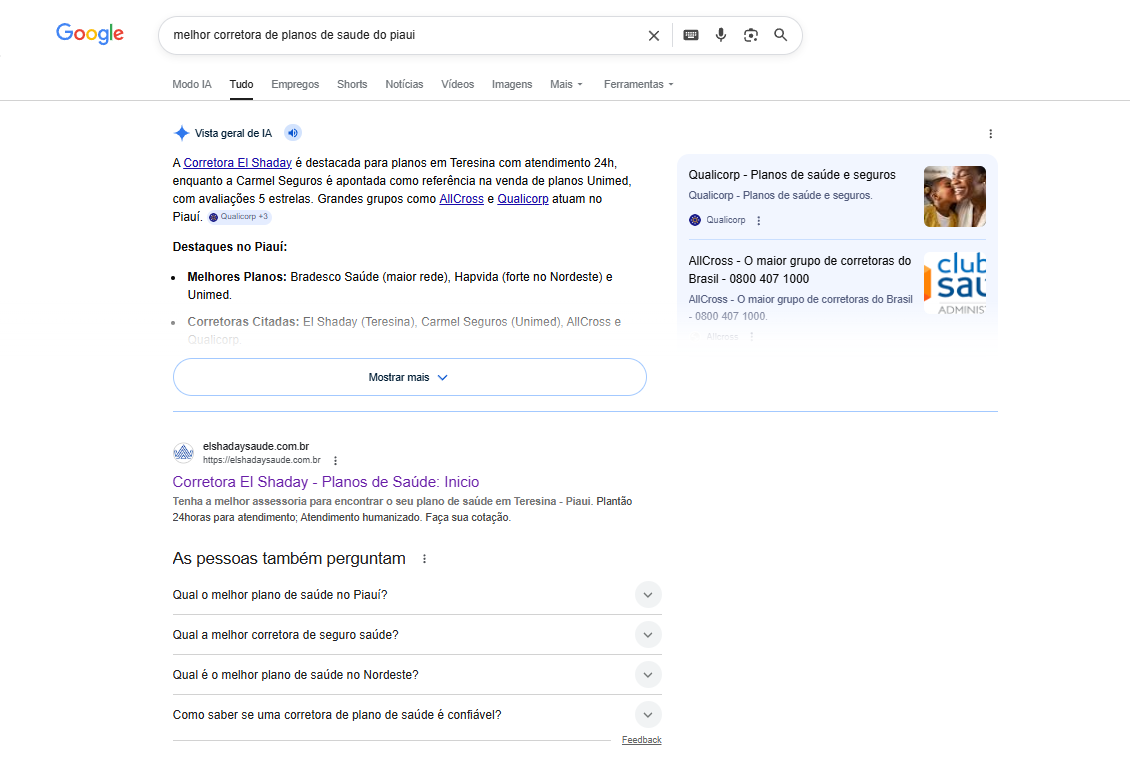Click the 'Mostrar mais' button

(x=409, y=377)
